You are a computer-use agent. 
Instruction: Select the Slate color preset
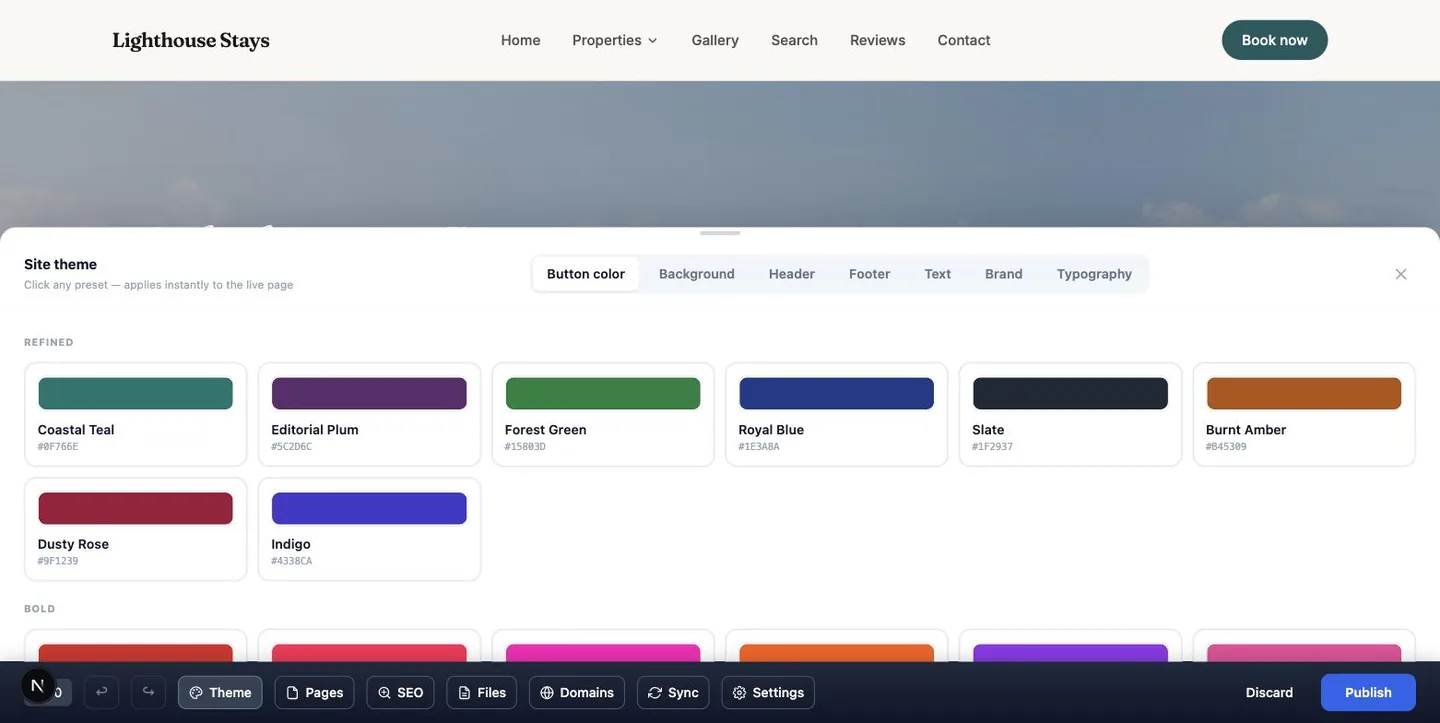1070,414
